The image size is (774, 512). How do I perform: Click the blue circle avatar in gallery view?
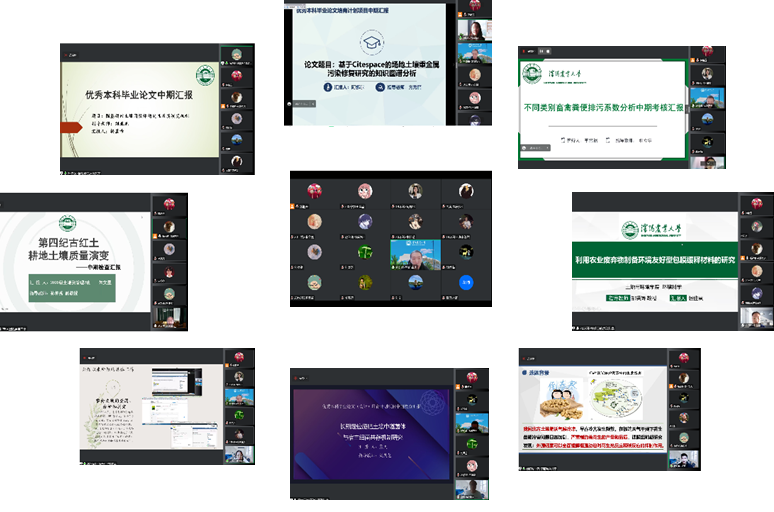[465, 282]
